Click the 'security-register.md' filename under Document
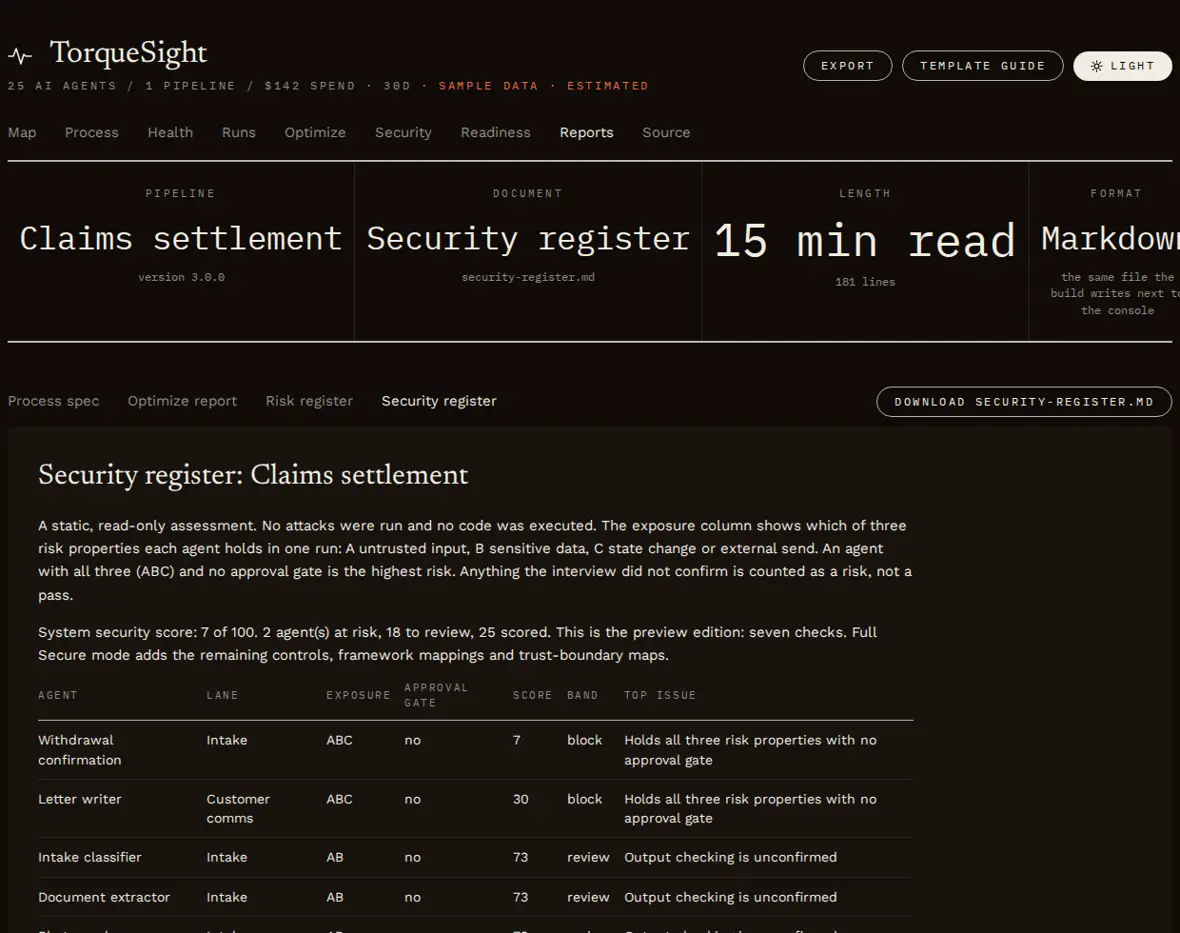Screen dimensions: 1180x933 click(528, 277)
